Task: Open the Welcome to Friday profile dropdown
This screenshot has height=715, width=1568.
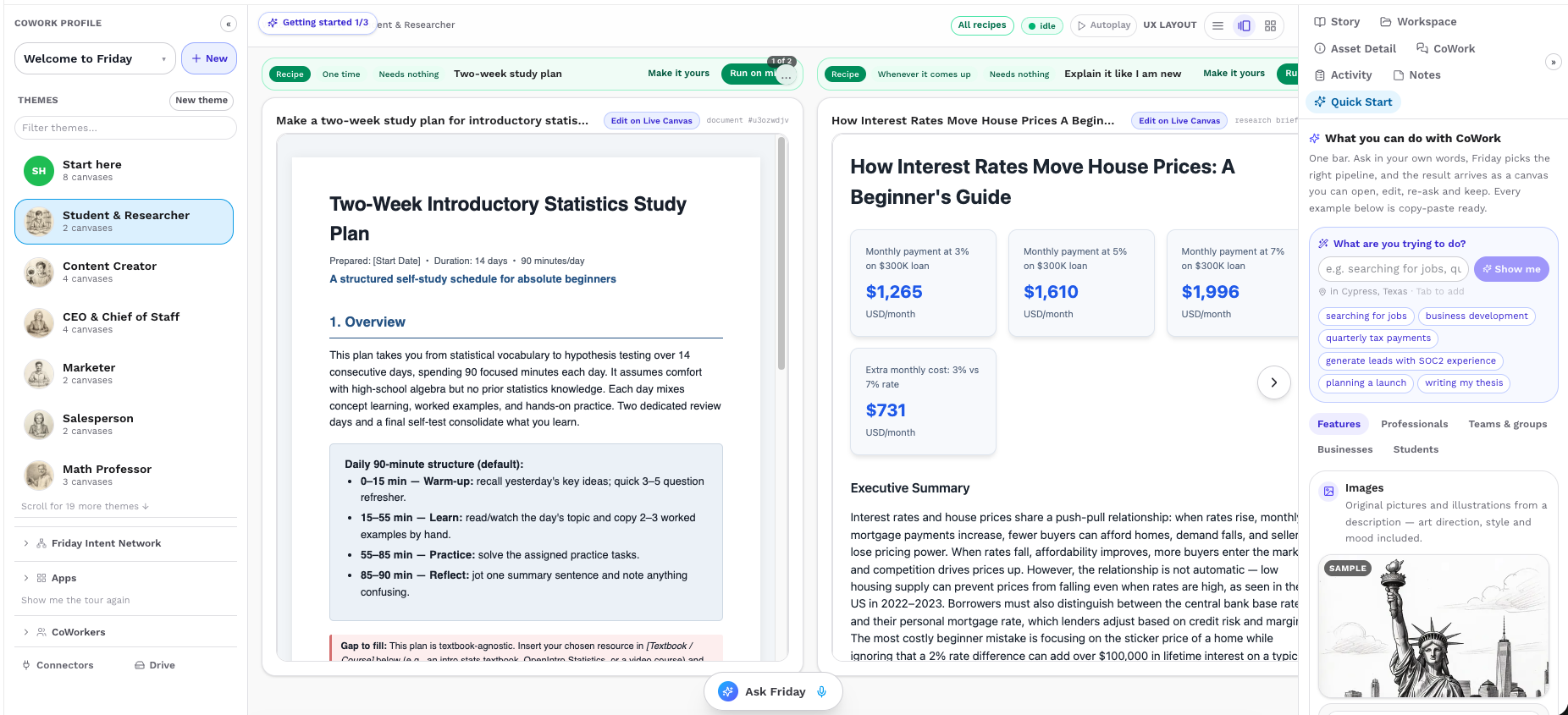Action: click(x=95, y=58)
